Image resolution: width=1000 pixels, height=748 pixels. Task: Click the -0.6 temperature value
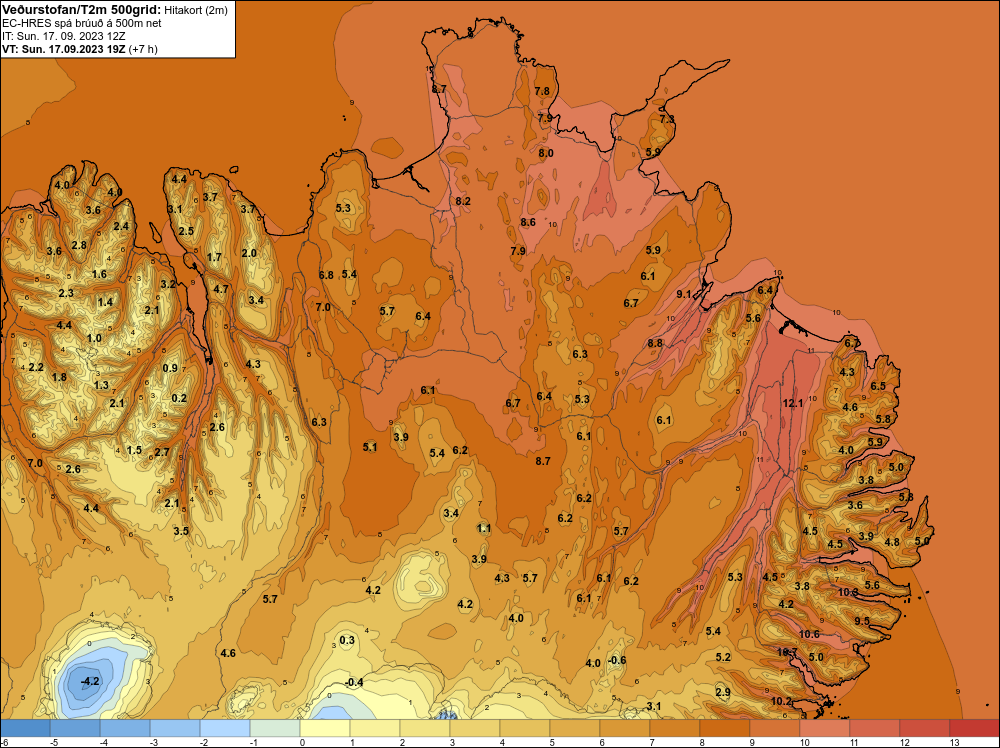coord(617,660)
